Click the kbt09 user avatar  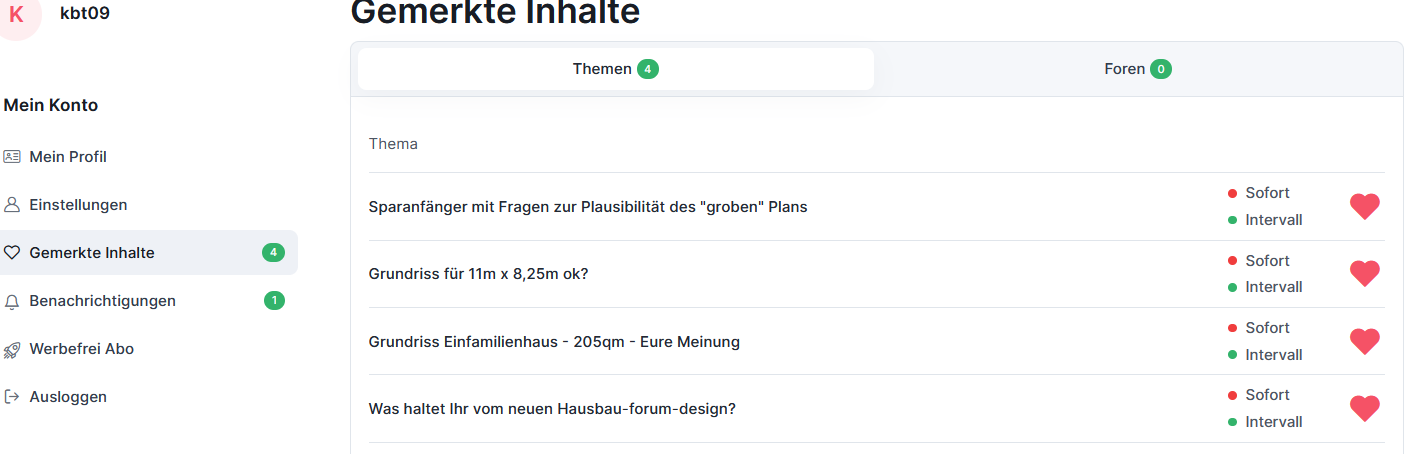[17, 14]
